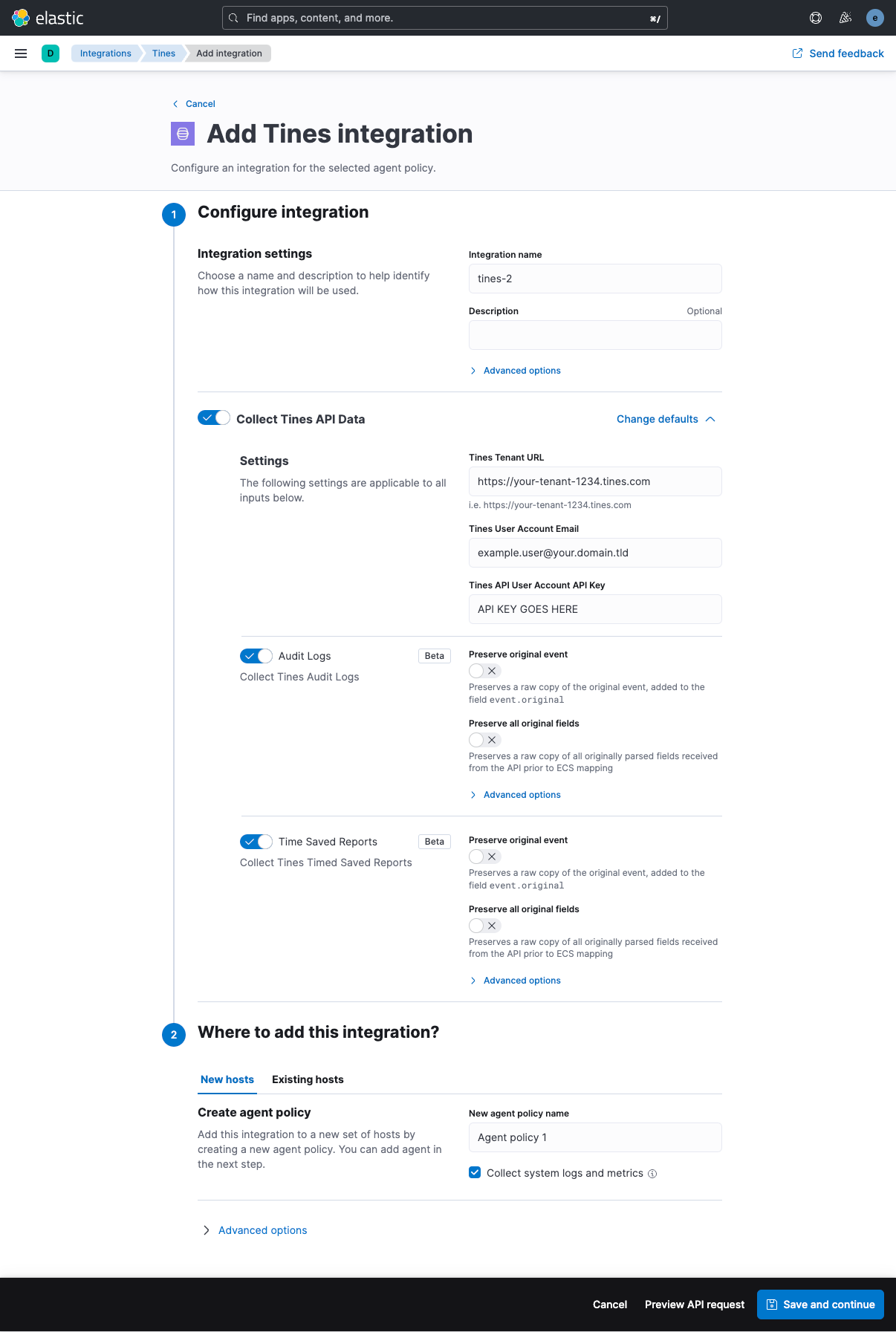The height and width of the screenshot is (1332, 896).
Task: Open the newsfeed celebration icon
Action: coord(845,18)
